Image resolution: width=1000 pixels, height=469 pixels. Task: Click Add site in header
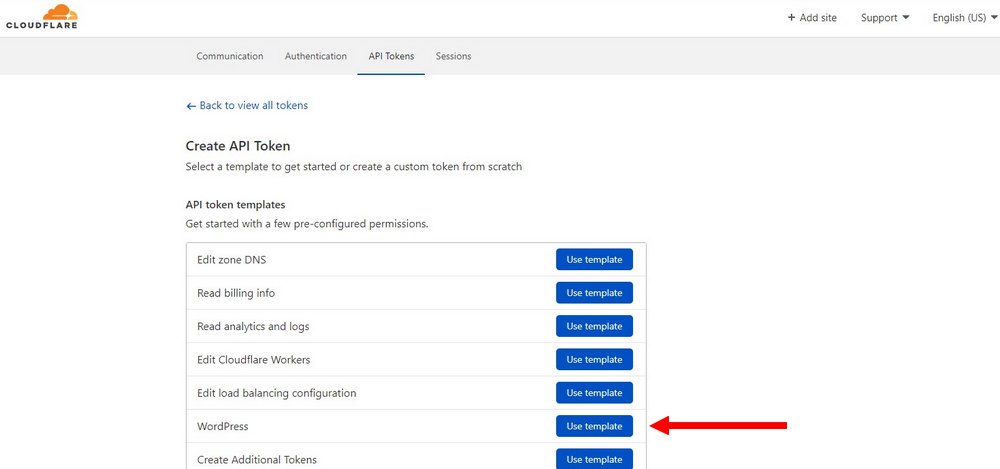click(812, 18)
